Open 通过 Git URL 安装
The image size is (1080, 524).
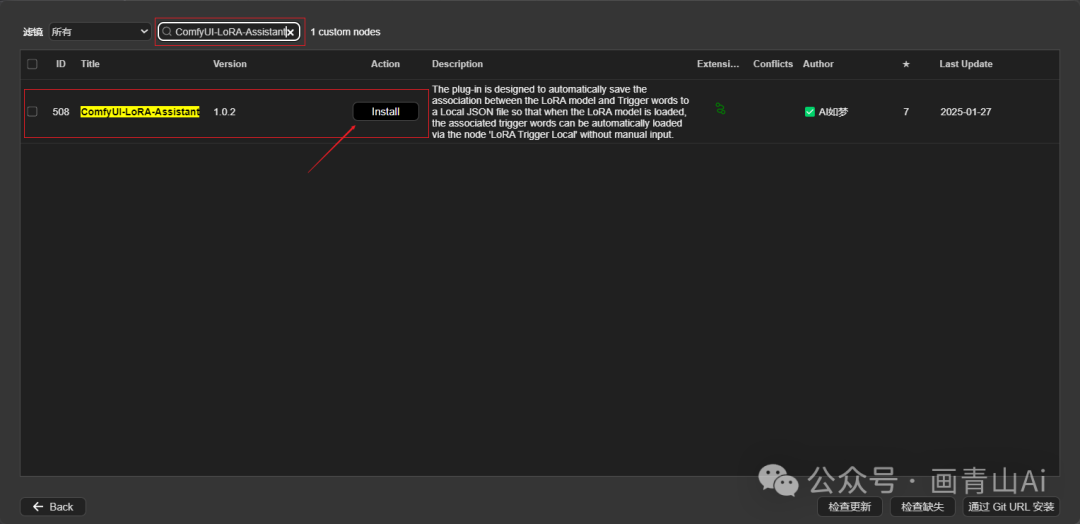pos(1011,507)
